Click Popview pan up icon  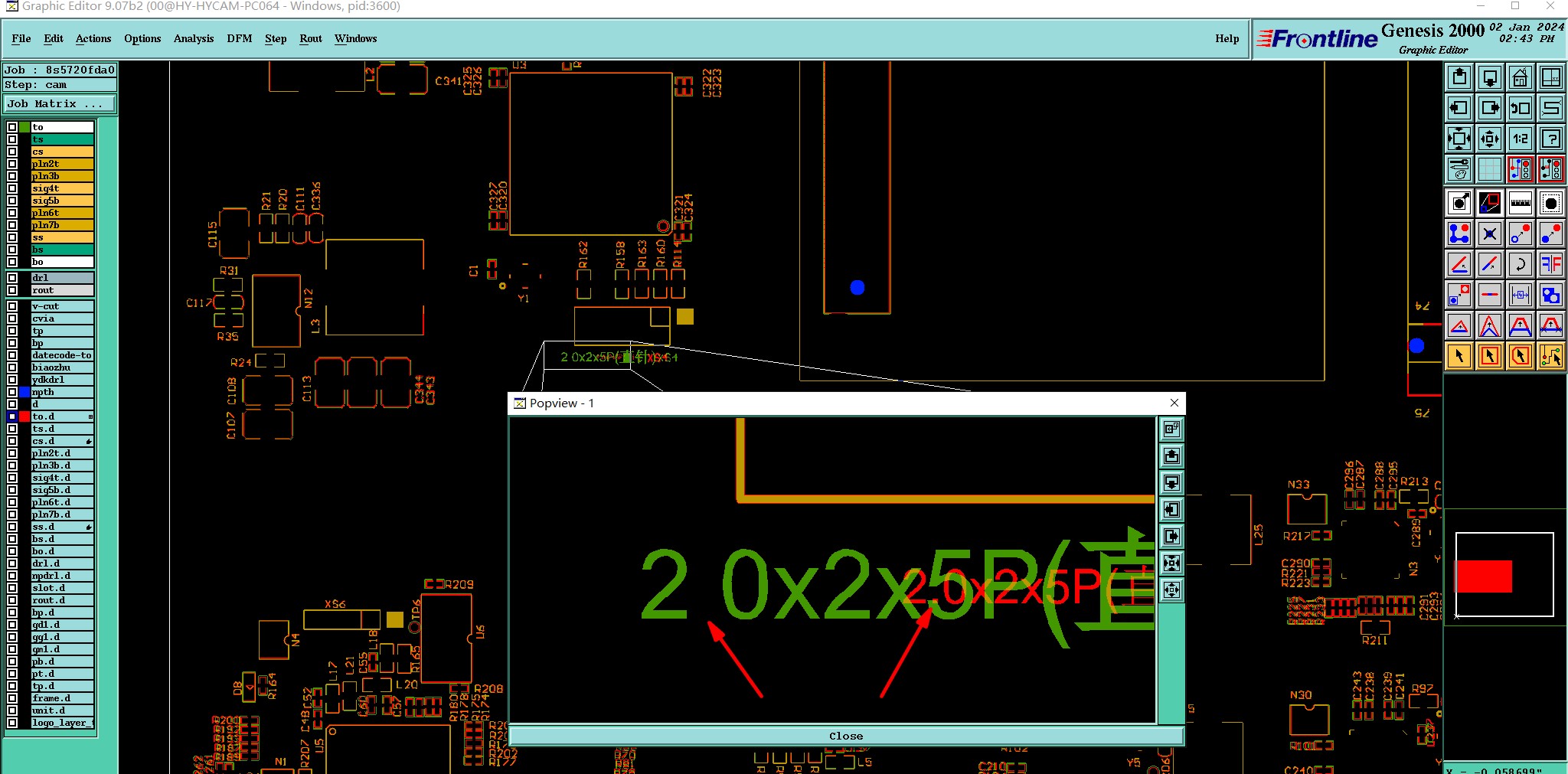click(x=1171, y=456)
